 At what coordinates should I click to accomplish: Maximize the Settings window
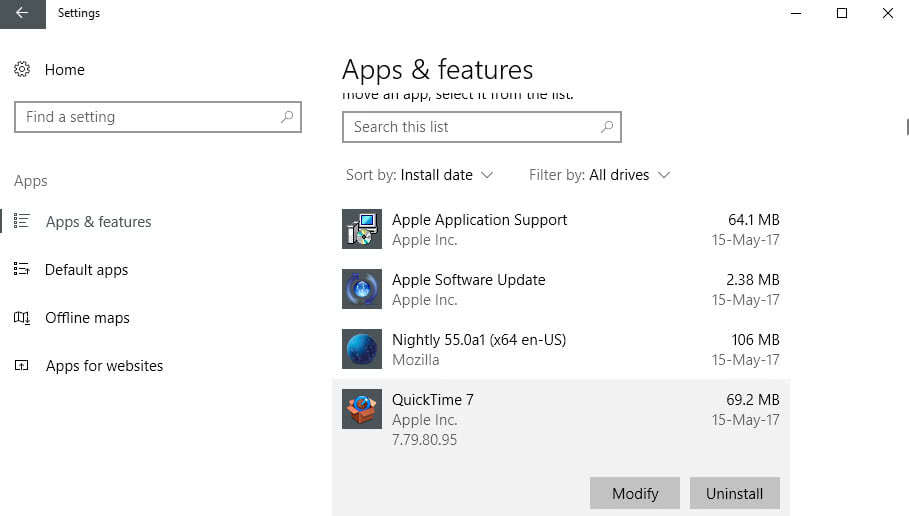pos(842,13)
